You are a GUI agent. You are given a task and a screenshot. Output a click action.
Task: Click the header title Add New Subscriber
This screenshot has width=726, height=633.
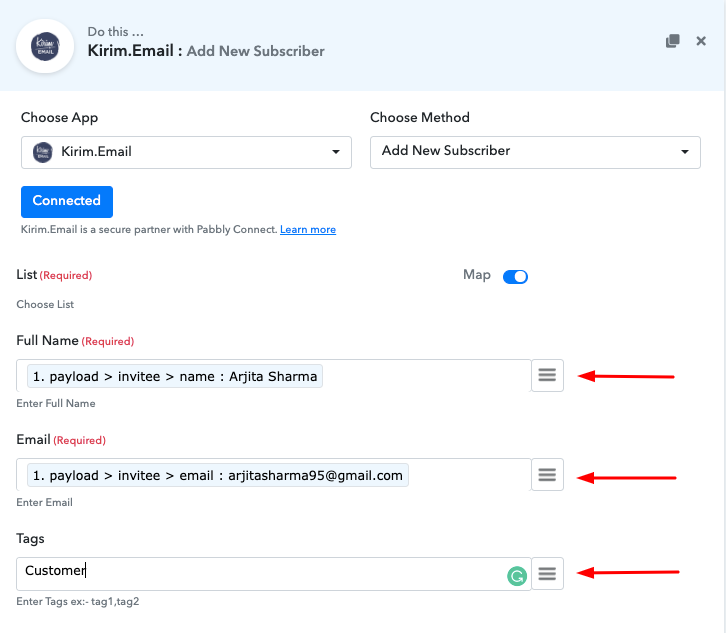(255, 51)
